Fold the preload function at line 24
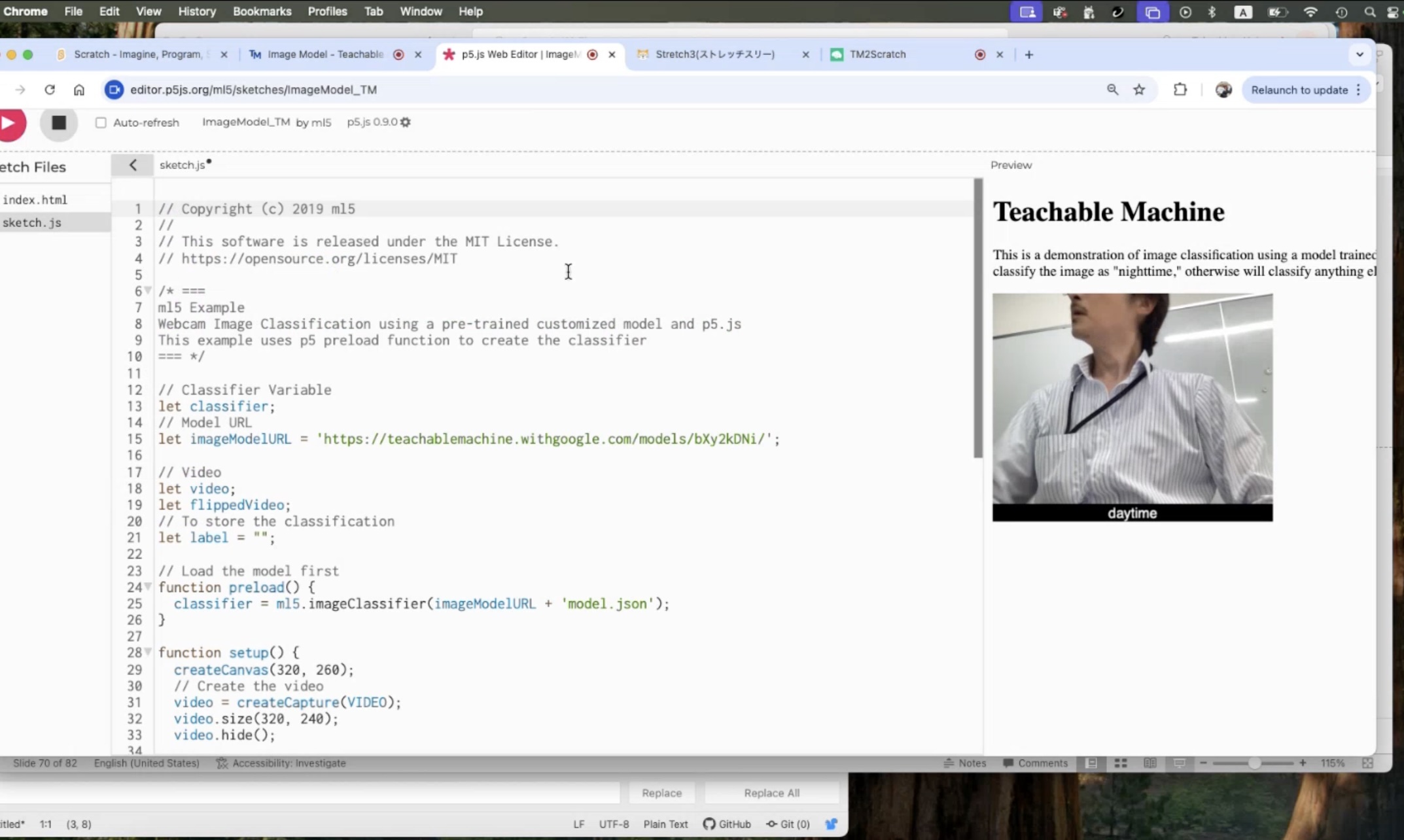1404x840 pixels. coord(148,587)
